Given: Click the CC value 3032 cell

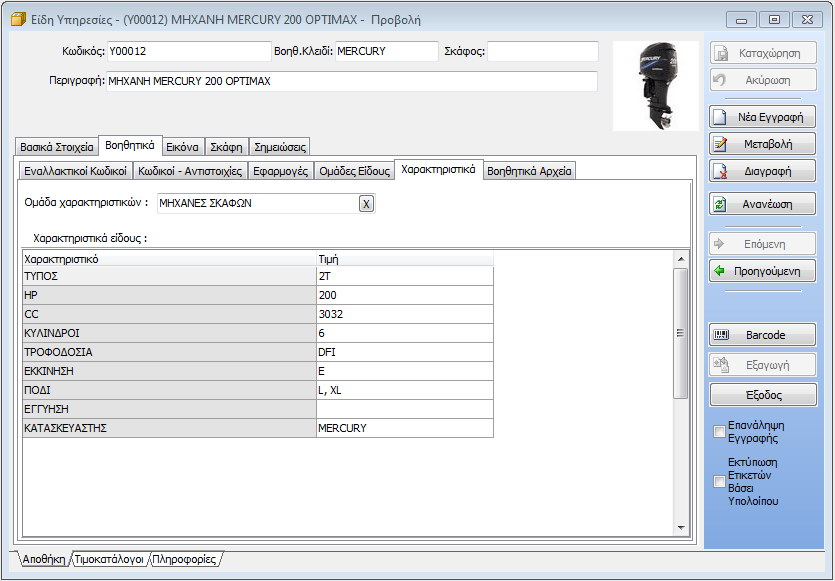Looking at the screenshot, I should (405, 314).
